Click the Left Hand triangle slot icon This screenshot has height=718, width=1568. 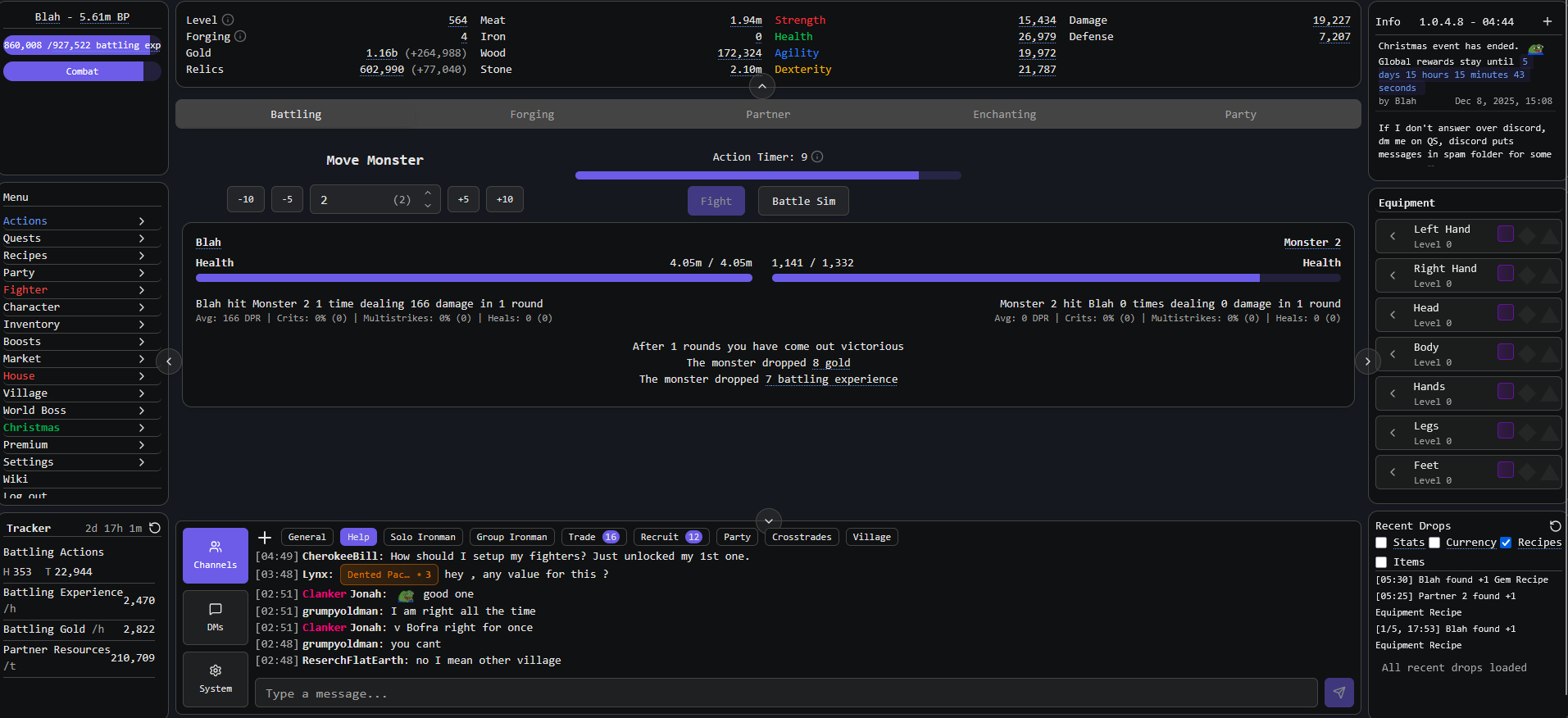coord(1549,237)
